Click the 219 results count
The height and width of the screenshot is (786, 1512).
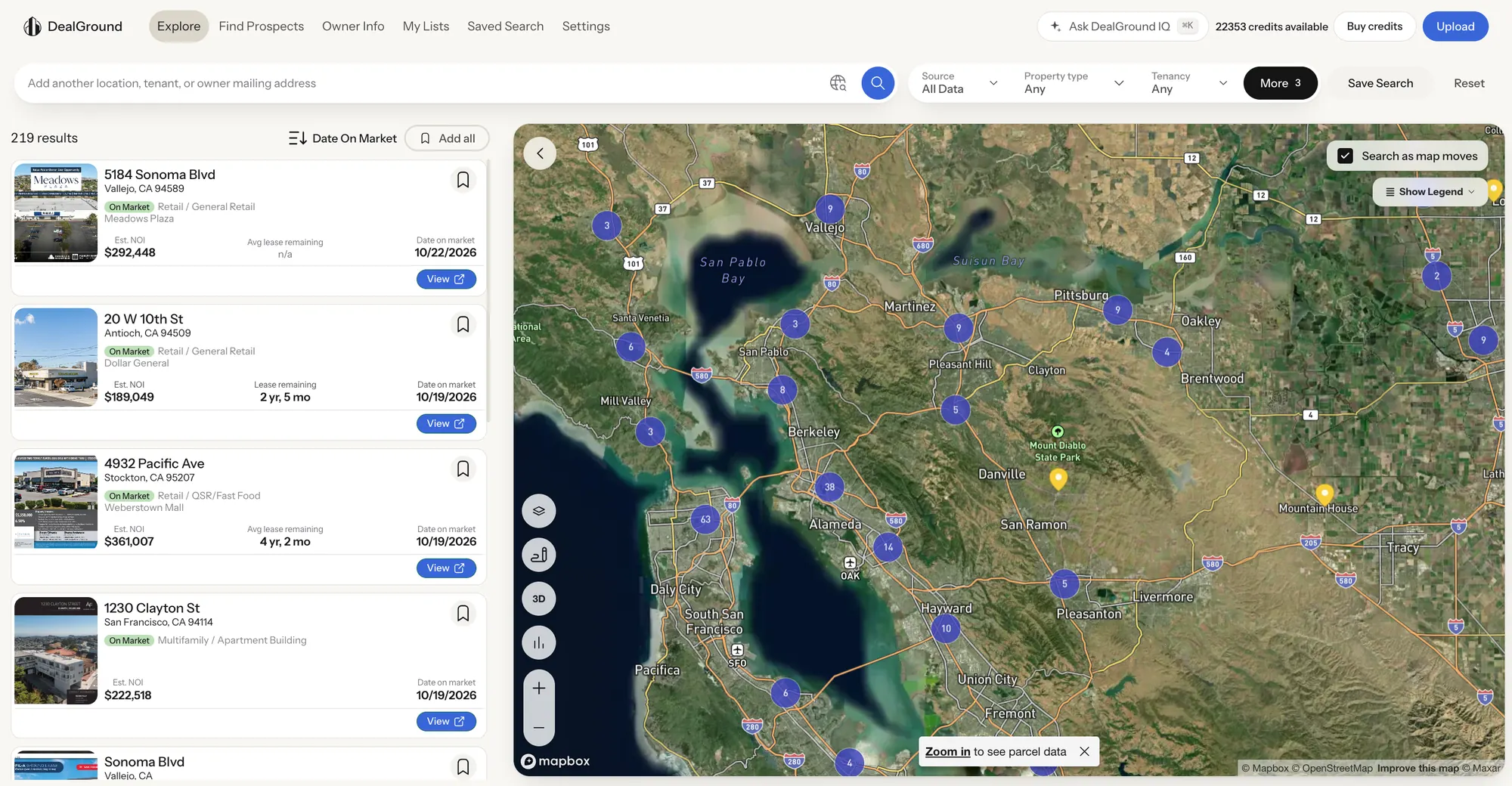[44, 138]
